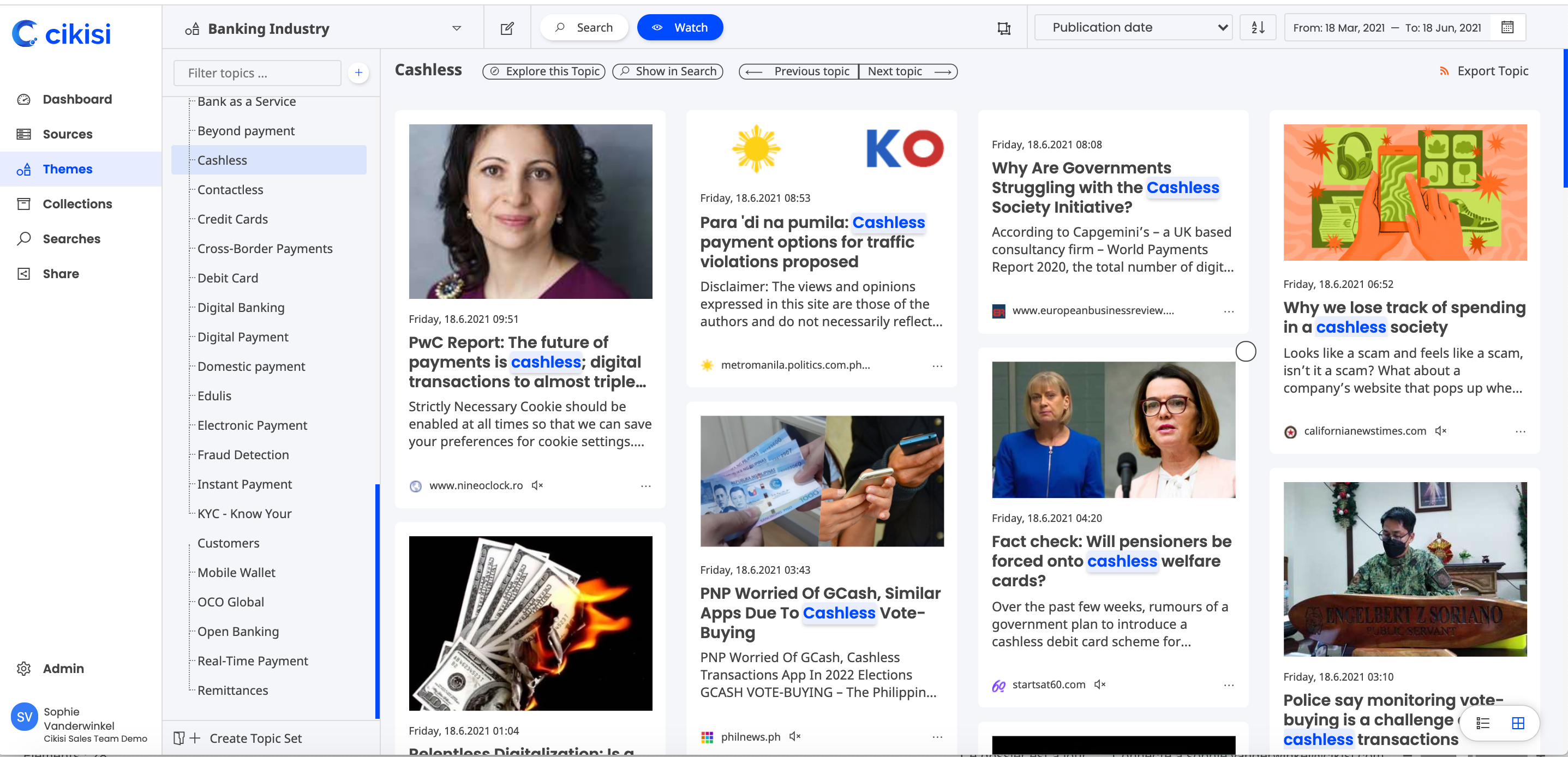Open Collections in the sidebar
This screenshot has width=1568, height=757.
click(x=77, y=204)
